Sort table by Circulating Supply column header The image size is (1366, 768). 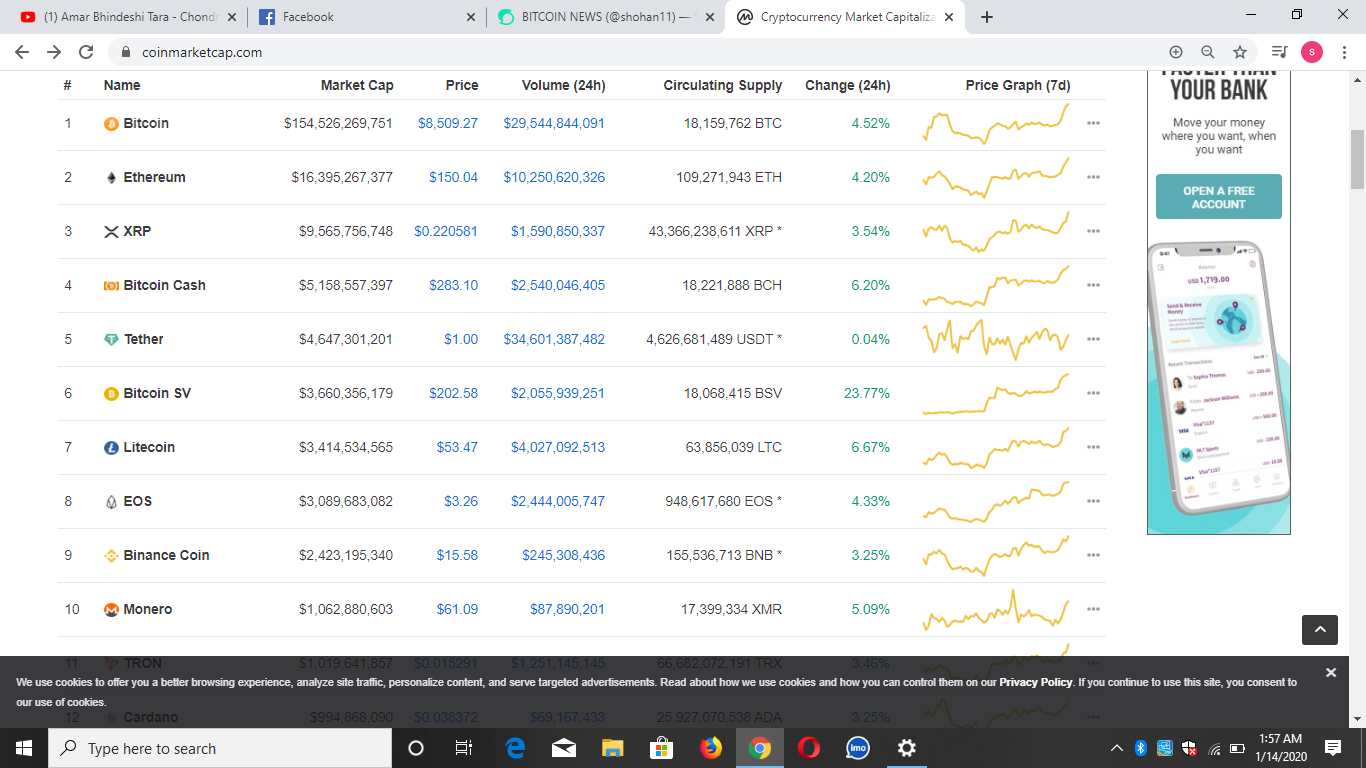click(x=722, y=85)
